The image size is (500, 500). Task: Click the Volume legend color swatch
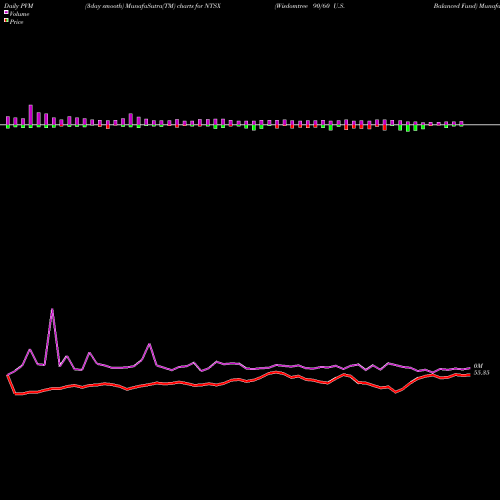click(x=6, y=12)
